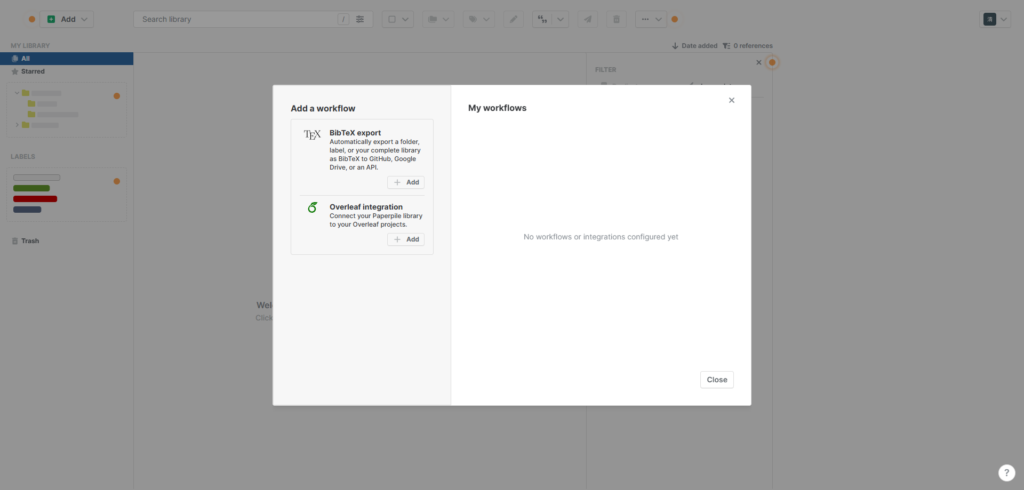Open search filter options icon
Screen dimensions: 1024x490
[361, 19]
